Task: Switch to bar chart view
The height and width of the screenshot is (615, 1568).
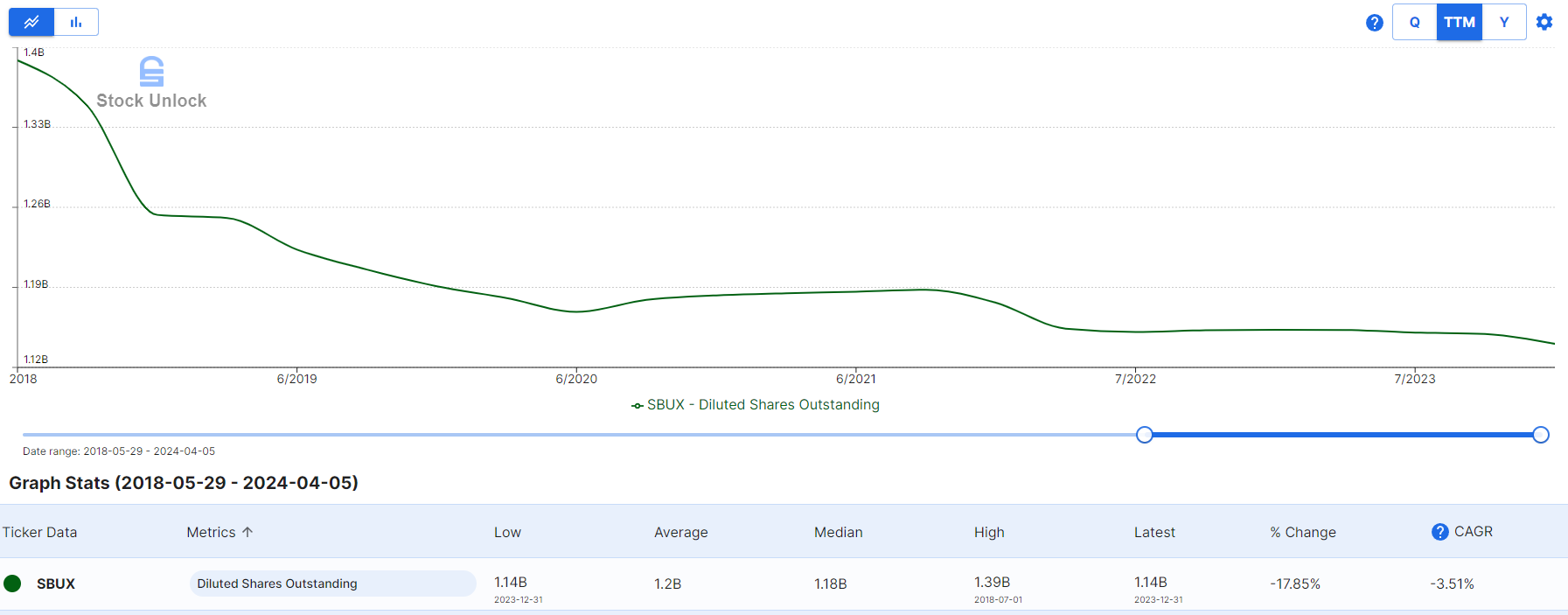Action: 76,22
